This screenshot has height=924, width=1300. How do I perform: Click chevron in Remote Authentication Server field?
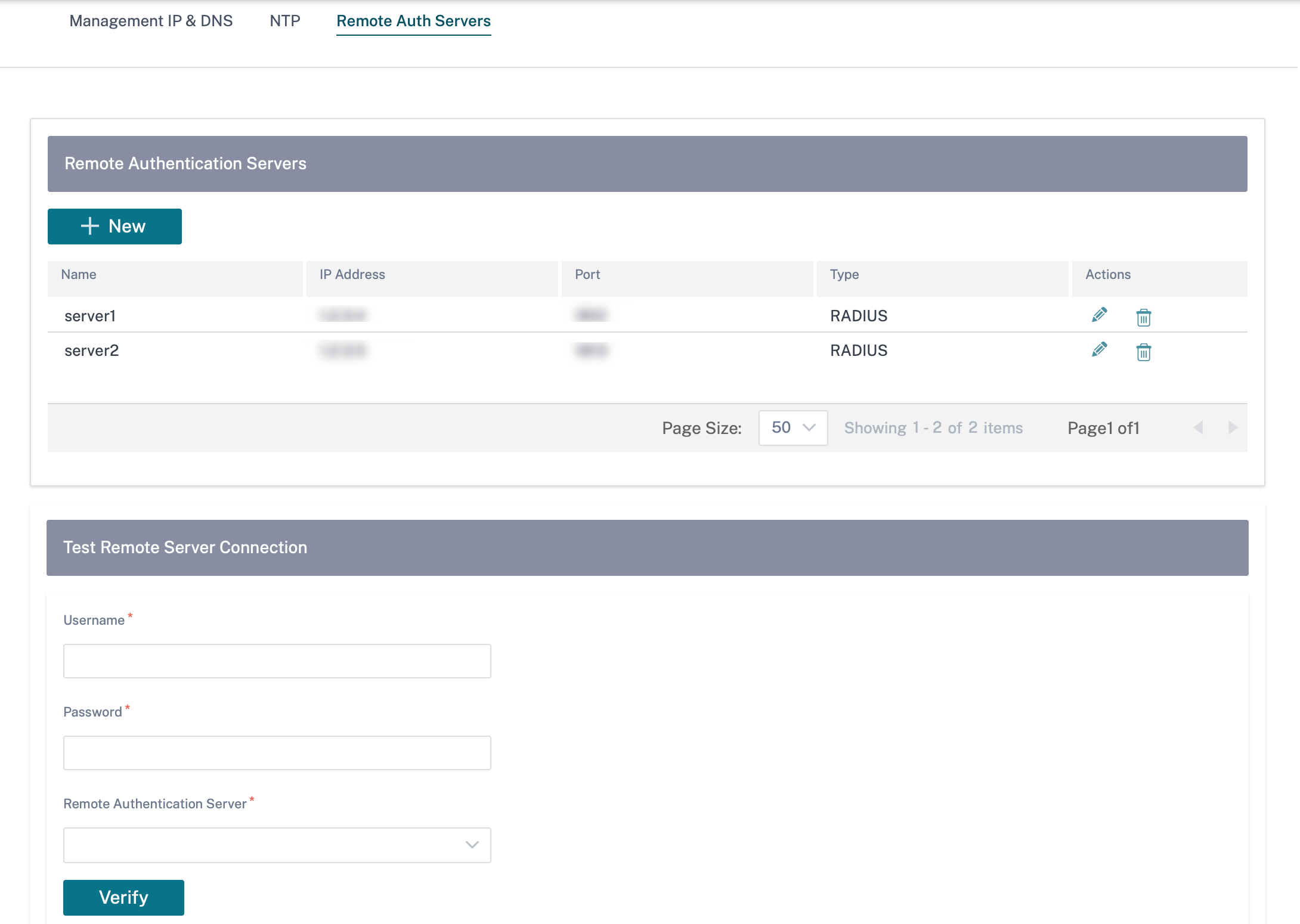click(472, 845)
